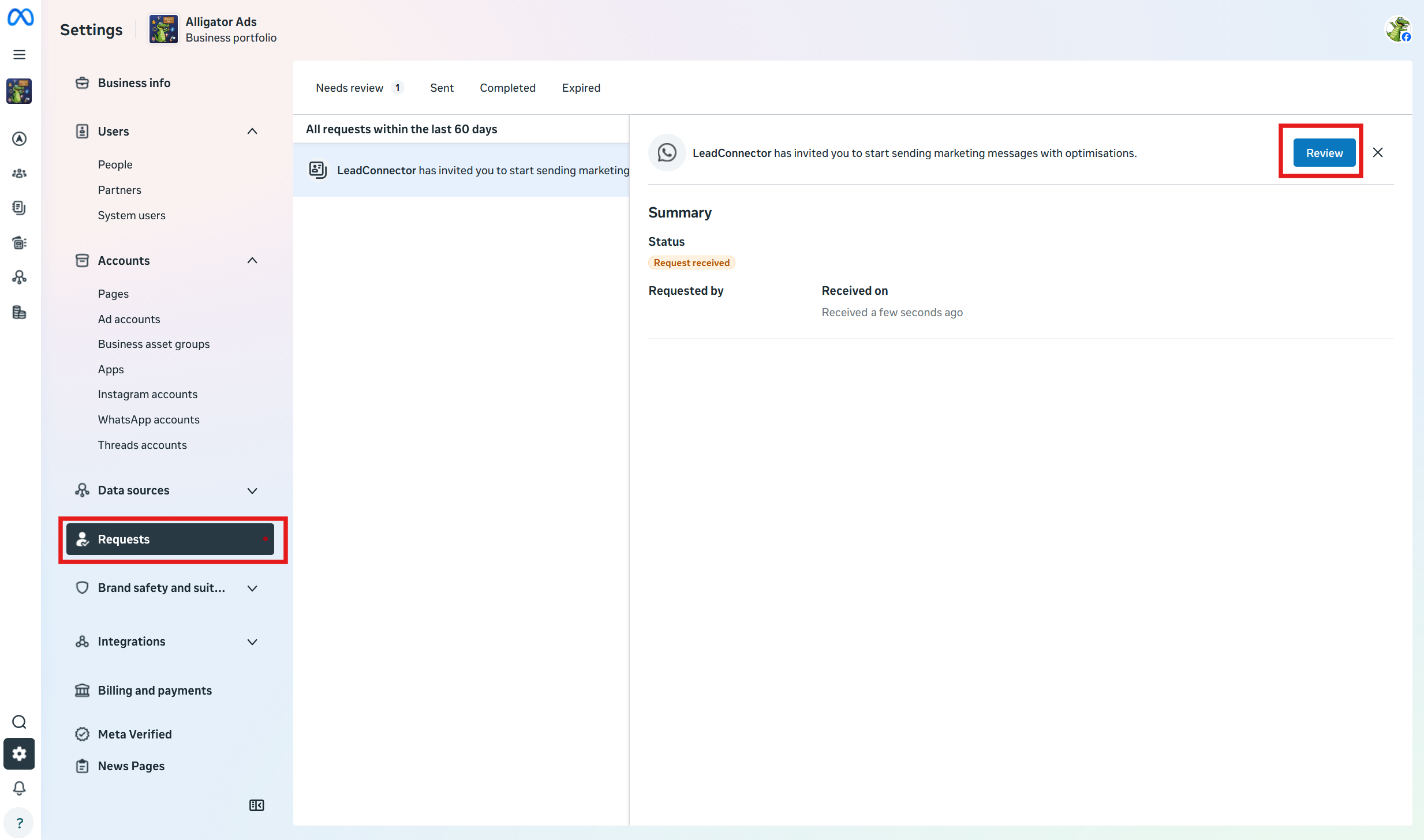Viewport: 1424px width, 840px height.
Task: Click the Billing and payments bank icon
Action: pyautogui.click(x=83, y=691)
